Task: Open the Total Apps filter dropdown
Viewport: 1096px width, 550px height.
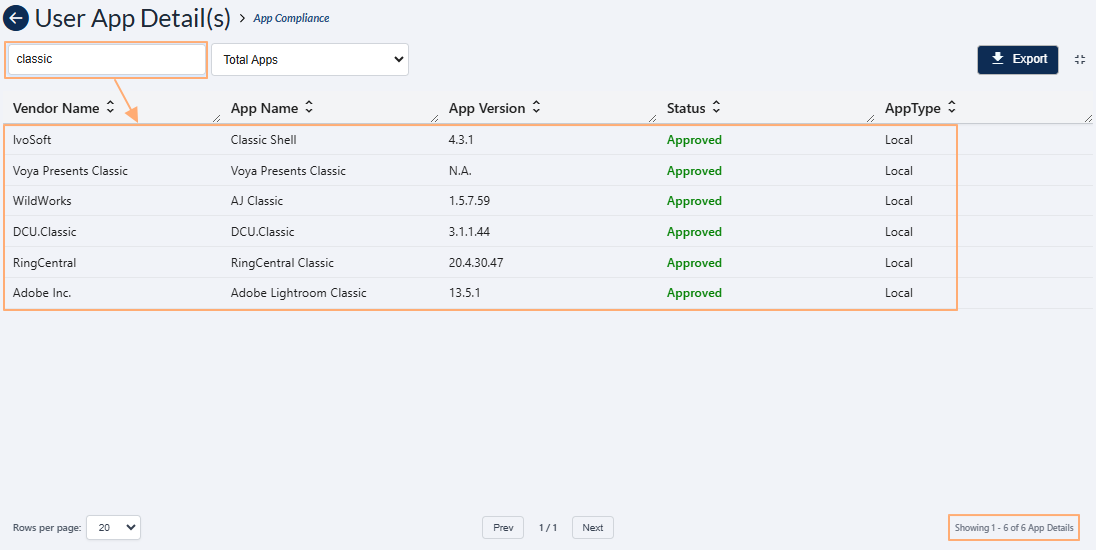Action: (x=310, y=60)
